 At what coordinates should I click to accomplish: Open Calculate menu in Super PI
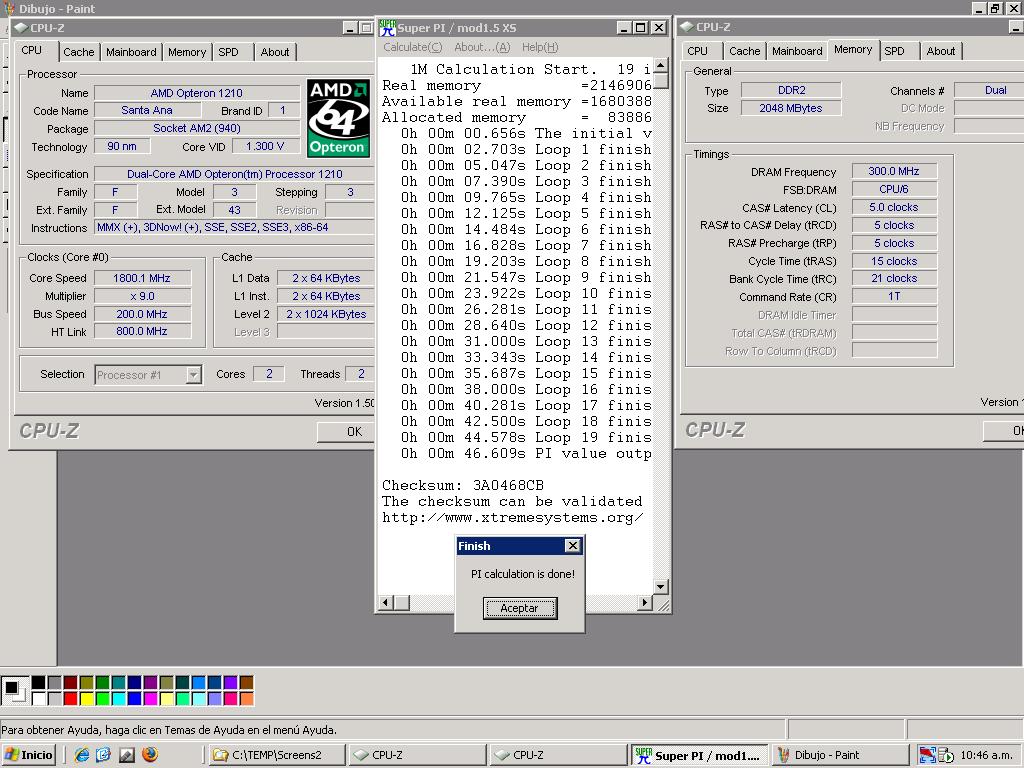(413, 47)
